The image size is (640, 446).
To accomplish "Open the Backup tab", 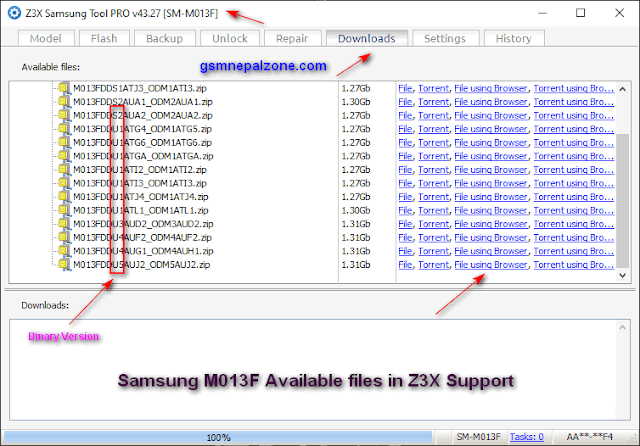I will (164, 38).
